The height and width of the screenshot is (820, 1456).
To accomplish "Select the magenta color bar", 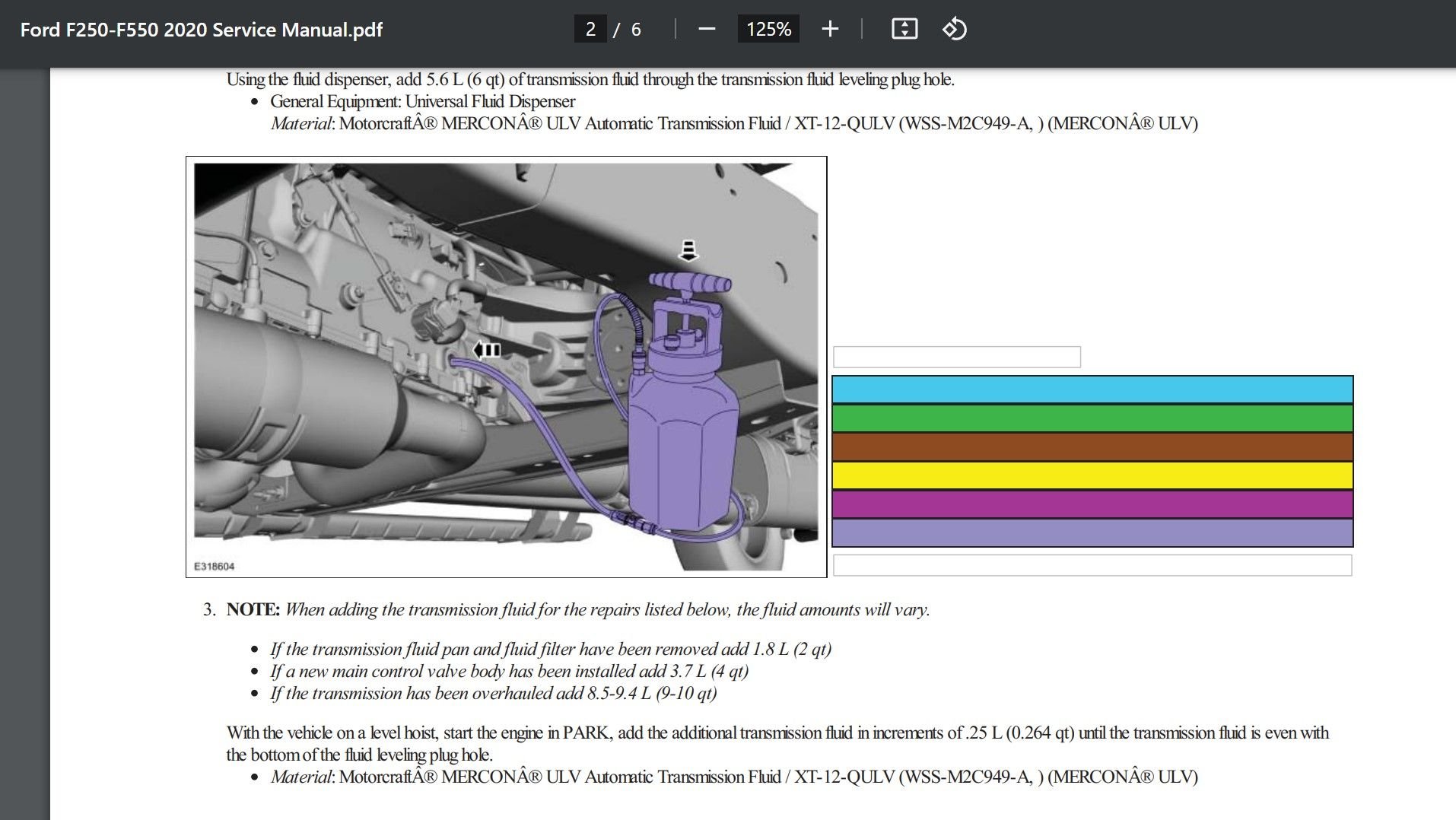I will pyautogui.click(x=1092, y=504).
